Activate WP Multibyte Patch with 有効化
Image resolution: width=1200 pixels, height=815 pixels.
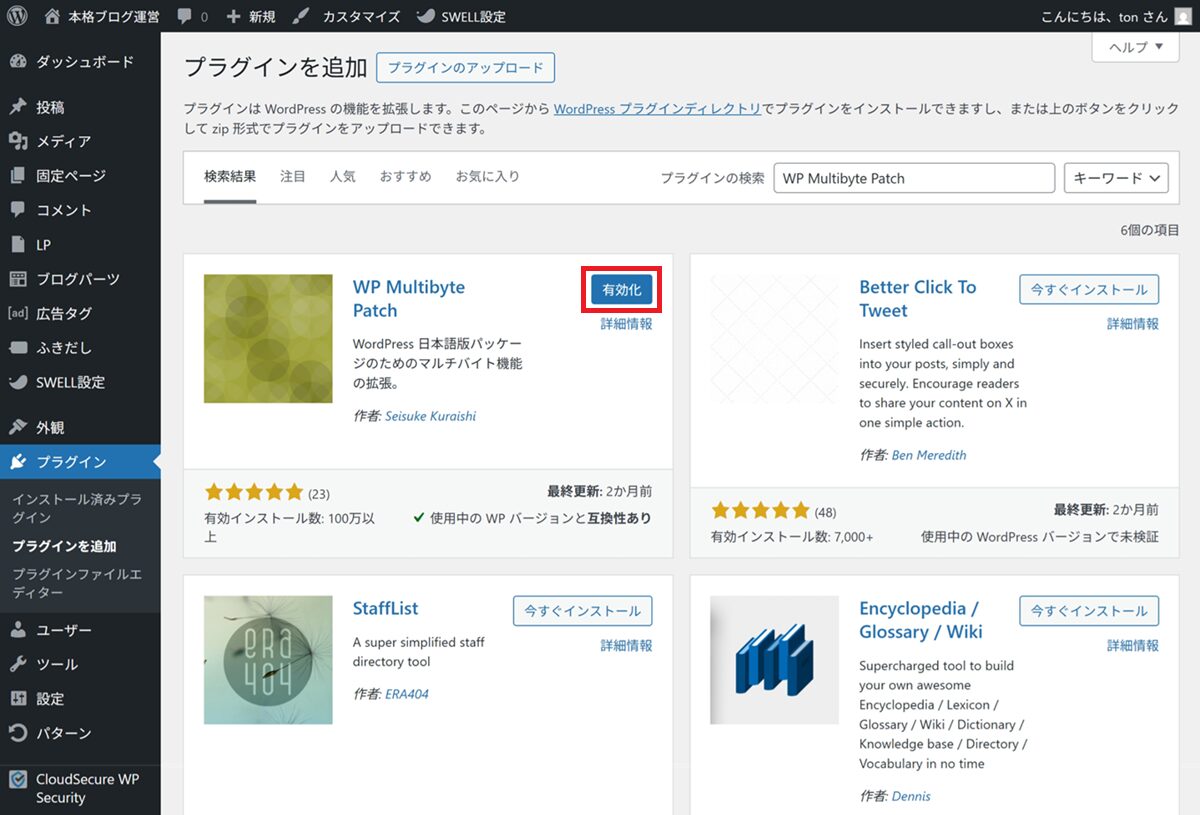coord(621,289)
